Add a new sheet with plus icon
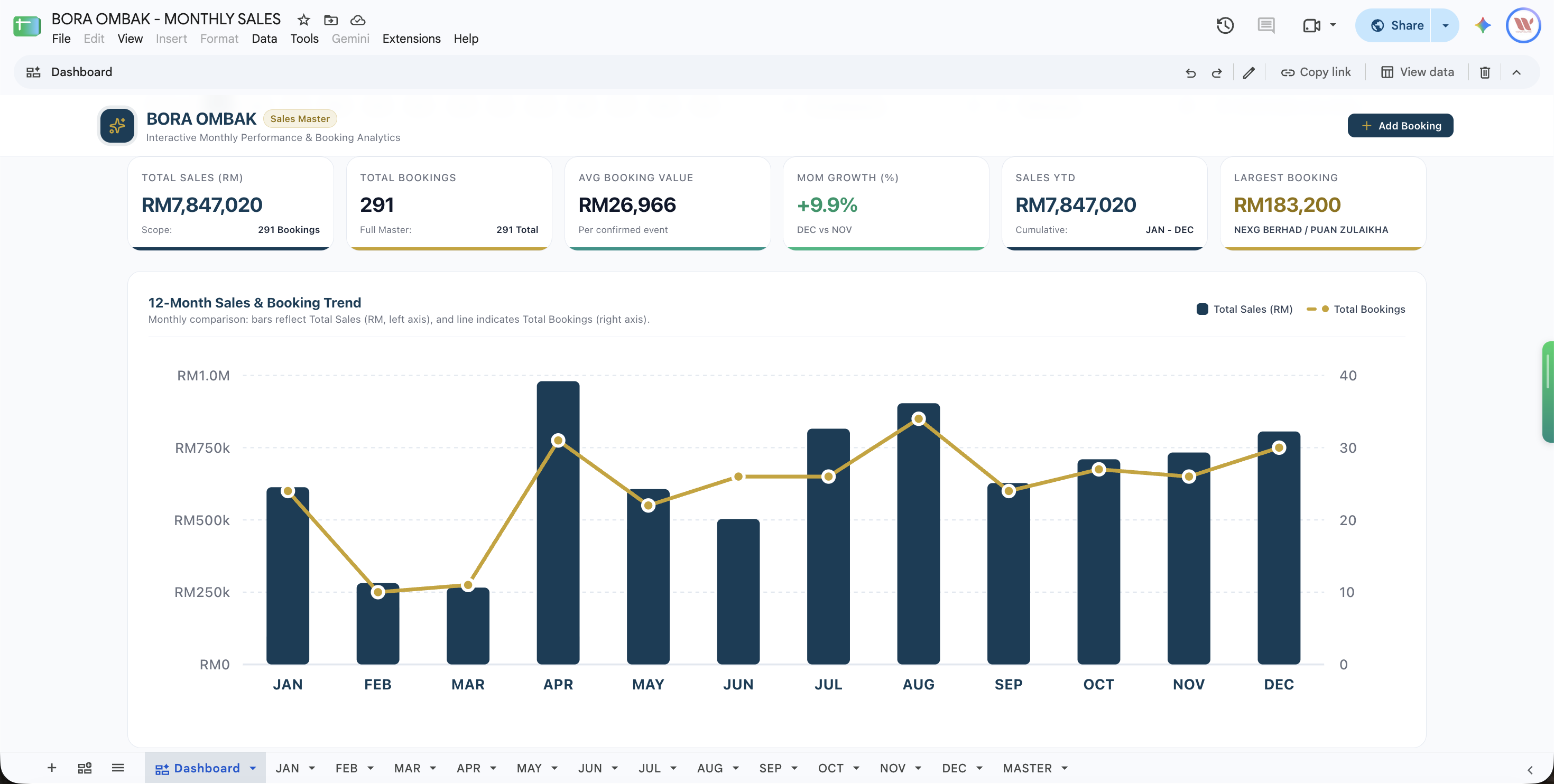The image size is (1554, 784). click(x=52, y=768)
